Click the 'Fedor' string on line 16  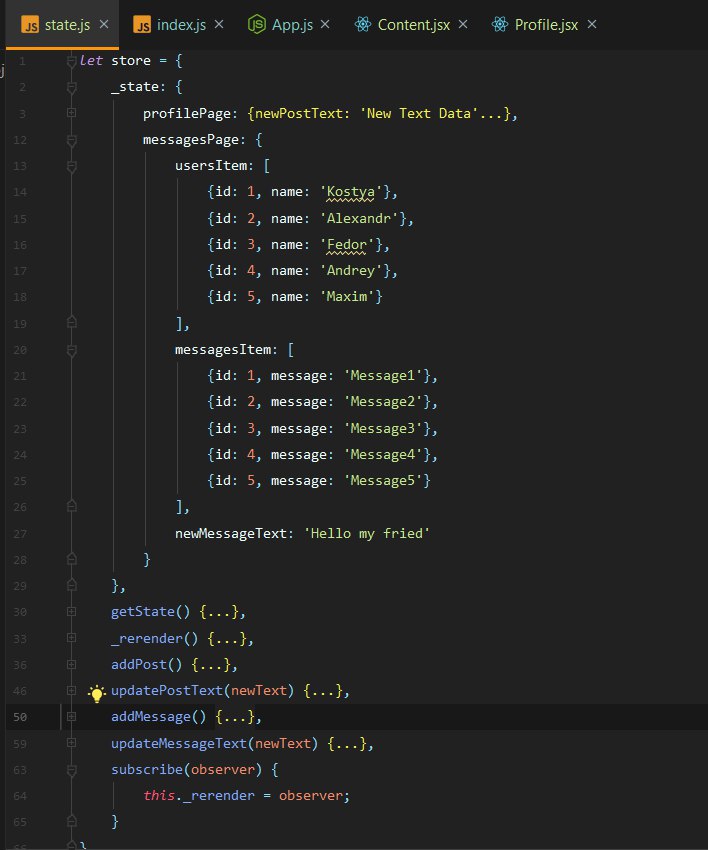347,244
